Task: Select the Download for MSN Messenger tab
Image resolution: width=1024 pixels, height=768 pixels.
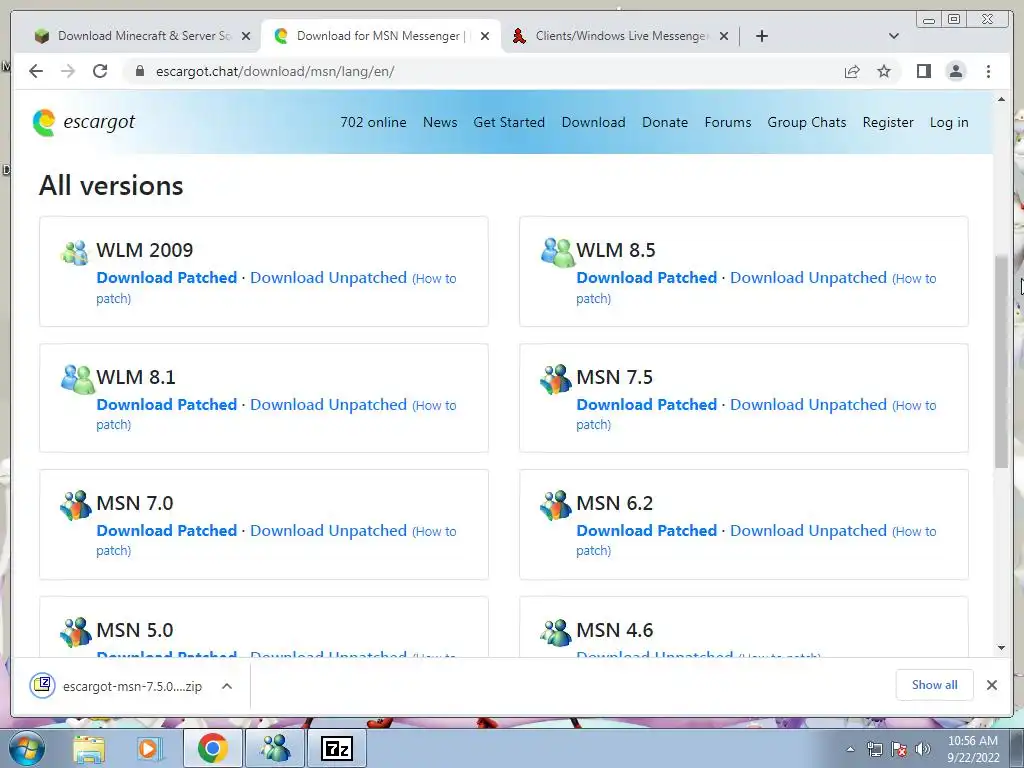Action: point(381,36)
